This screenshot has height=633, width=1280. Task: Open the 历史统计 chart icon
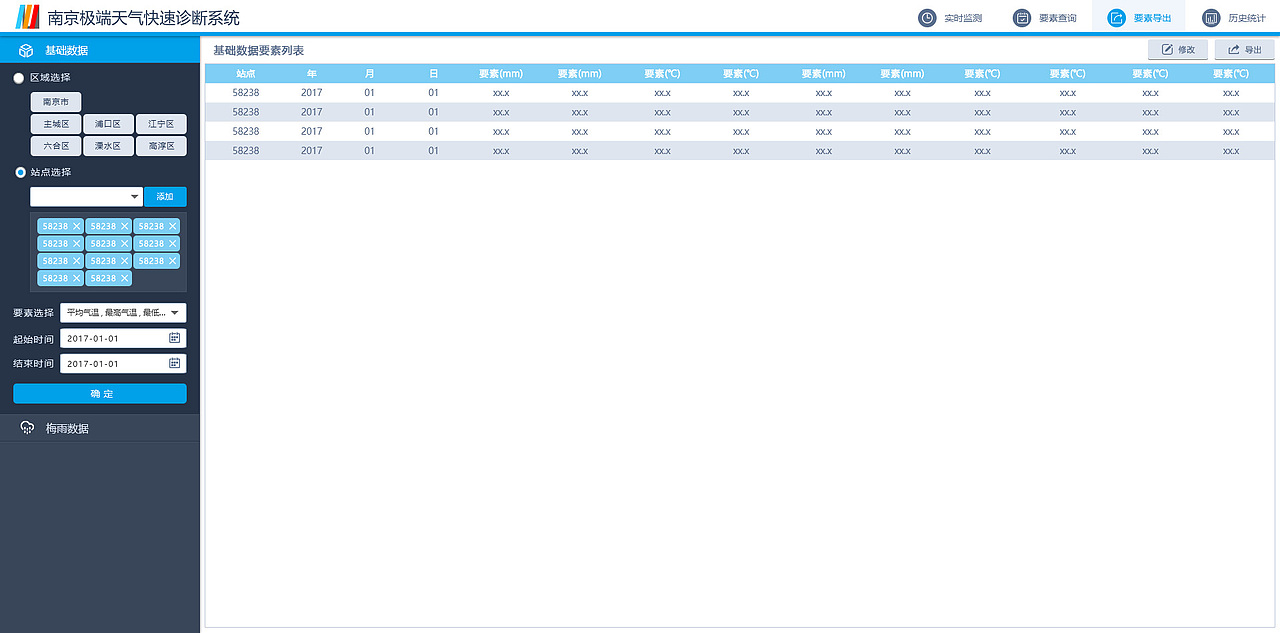click(x=1211, y=18)
